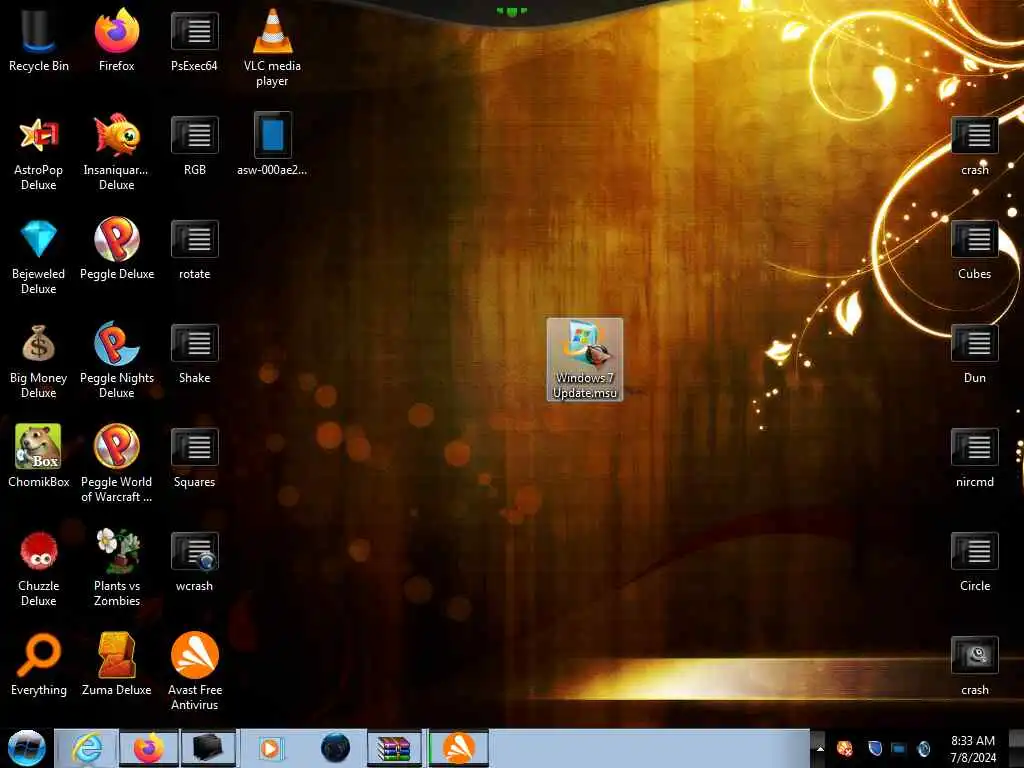This screenshot has width=1024, height=768.
Task: Select the wcrash desktop file
Action: pos(194,562)
